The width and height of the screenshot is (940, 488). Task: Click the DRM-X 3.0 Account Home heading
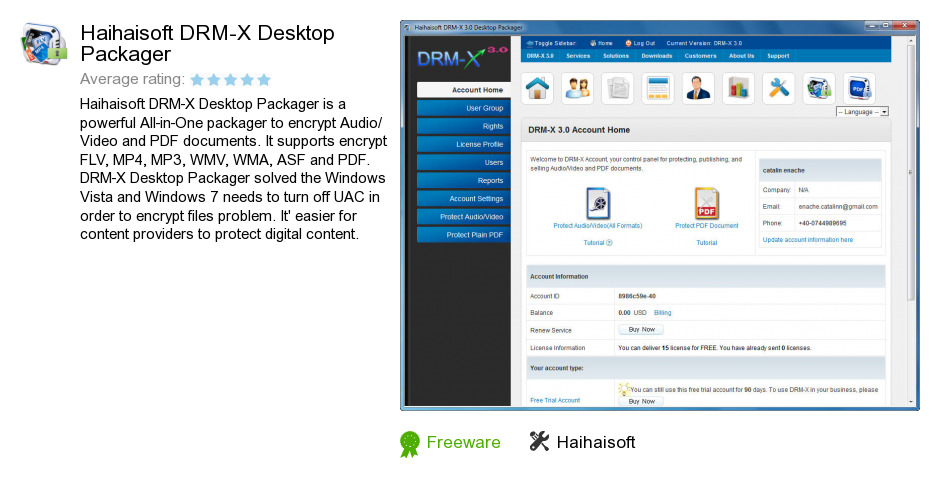tap(579, 130)
